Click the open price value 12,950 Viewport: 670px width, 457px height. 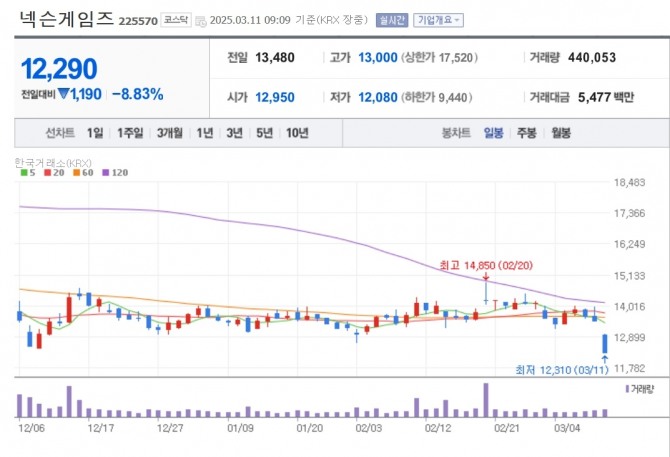pyautogui.click(x=275, y=97)
